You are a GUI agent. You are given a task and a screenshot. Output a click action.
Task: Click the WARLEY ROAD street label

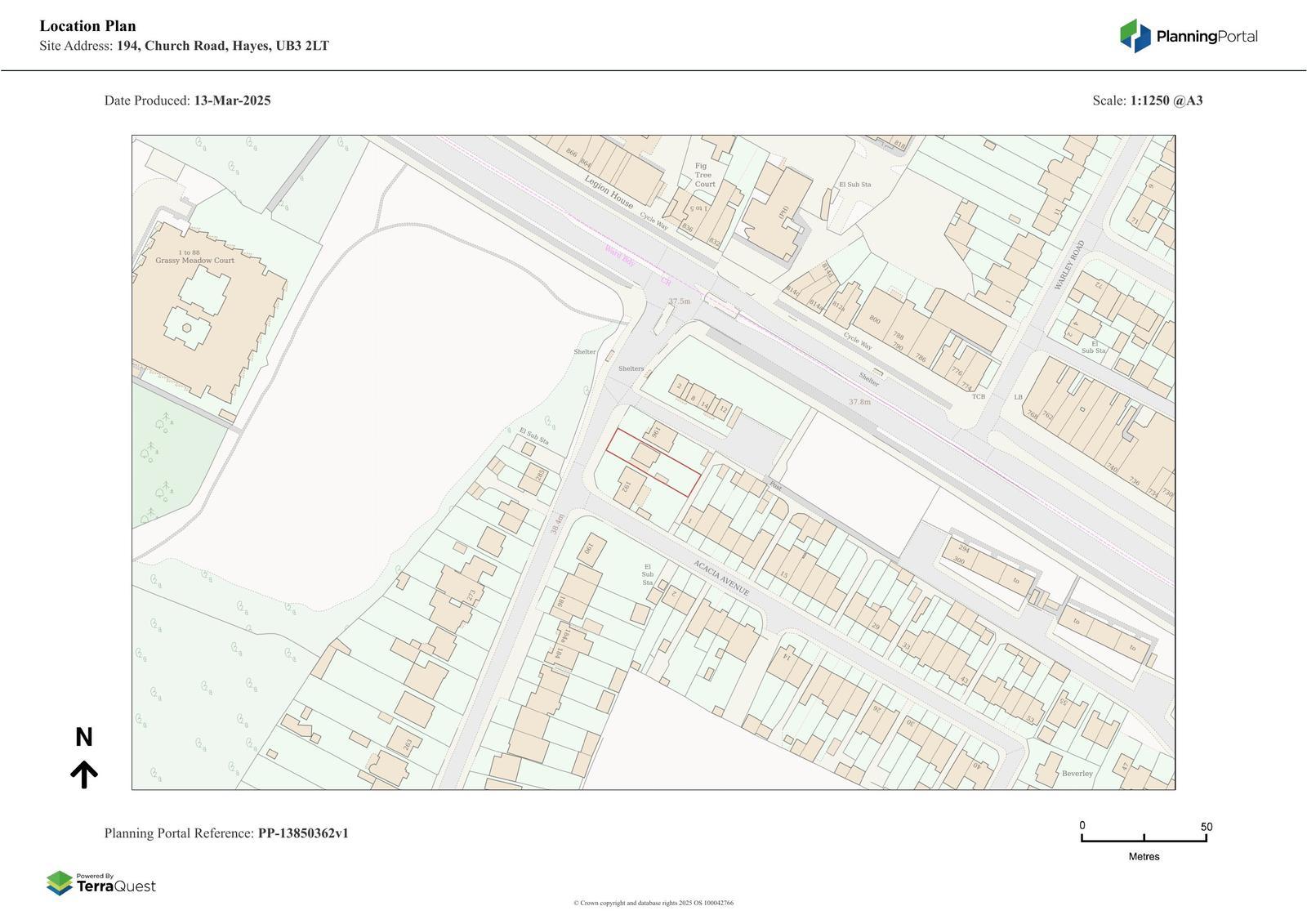point(1068,265)
